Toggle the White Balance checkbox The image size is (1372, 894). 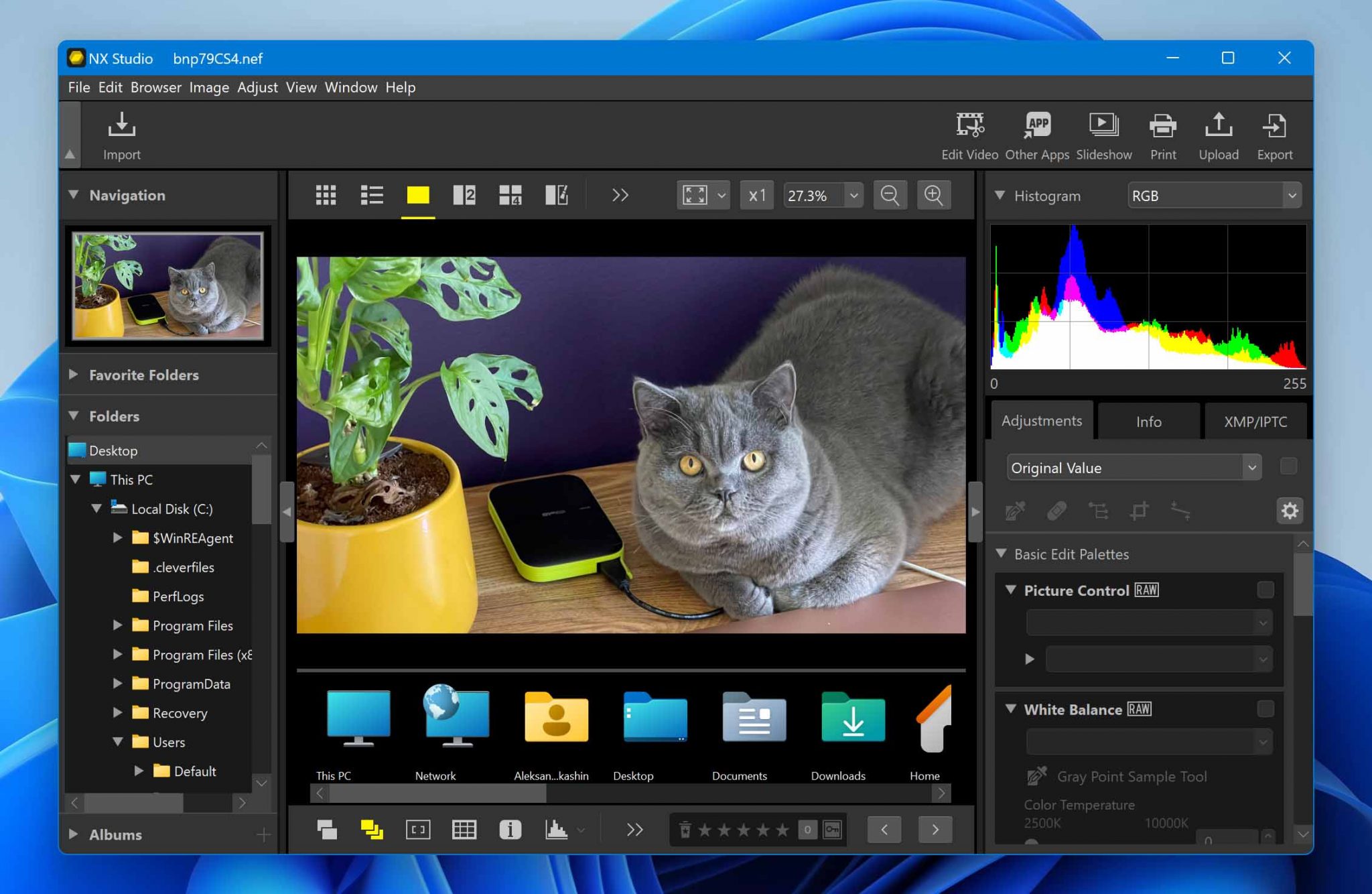[x=1265, y=709]
